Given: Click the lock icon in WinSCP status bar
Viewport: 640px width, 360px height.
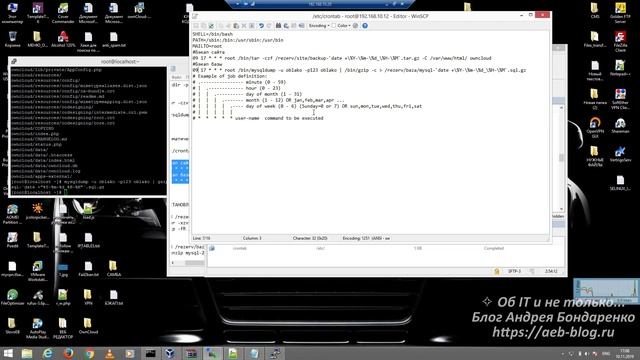Looking at the screenshot, I should pos(497,271).
